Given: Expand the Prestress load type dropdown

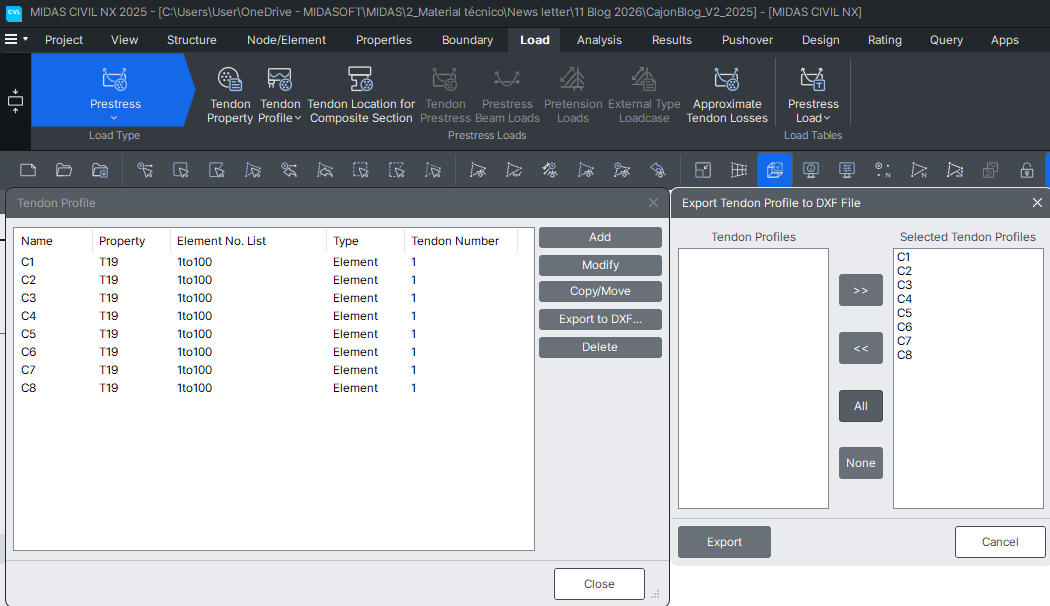Looking at the screenshot, I should [x=114, y=118].
